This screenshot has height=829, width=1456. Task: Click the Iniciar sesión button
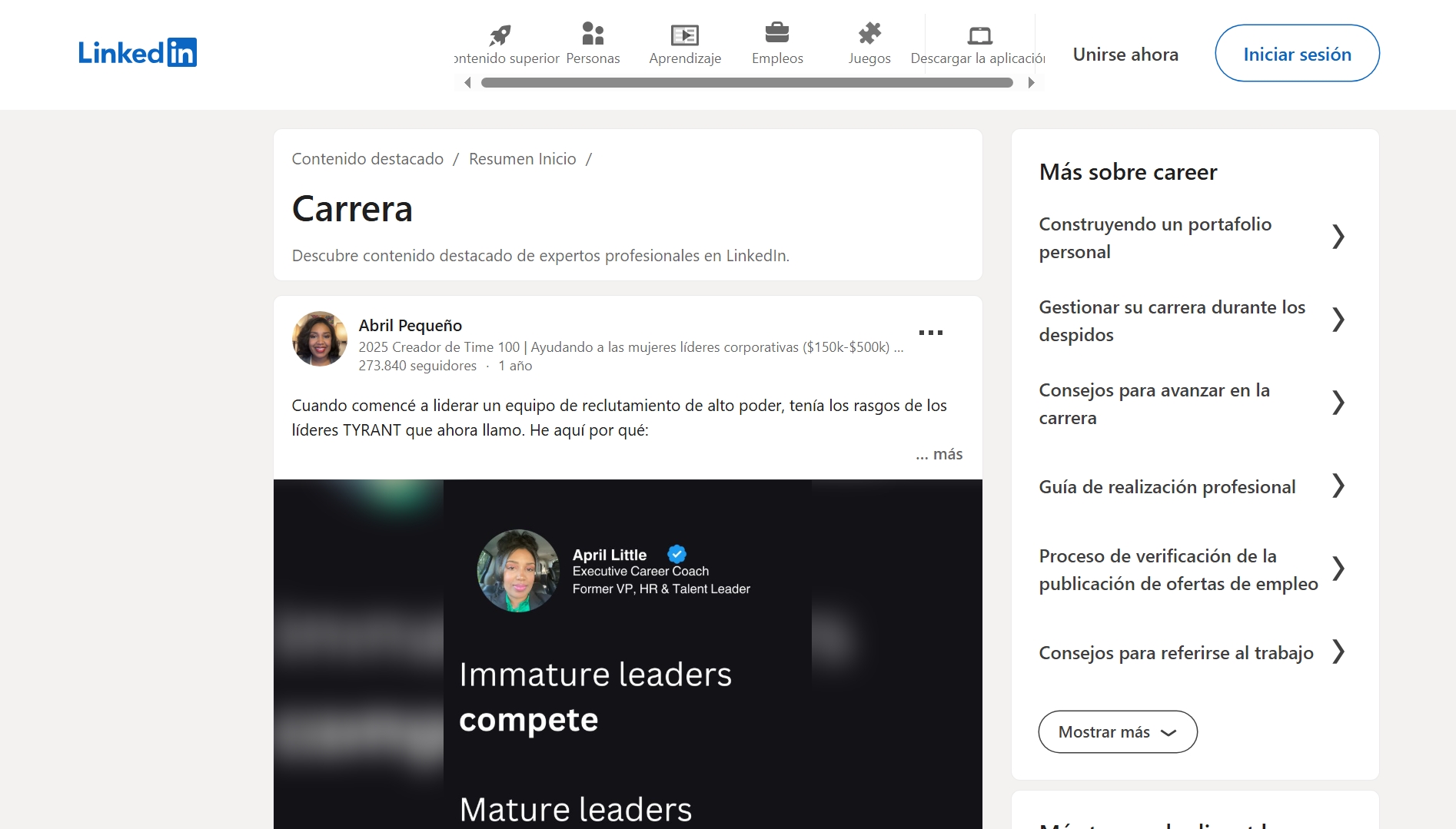tap(1297, 54)
